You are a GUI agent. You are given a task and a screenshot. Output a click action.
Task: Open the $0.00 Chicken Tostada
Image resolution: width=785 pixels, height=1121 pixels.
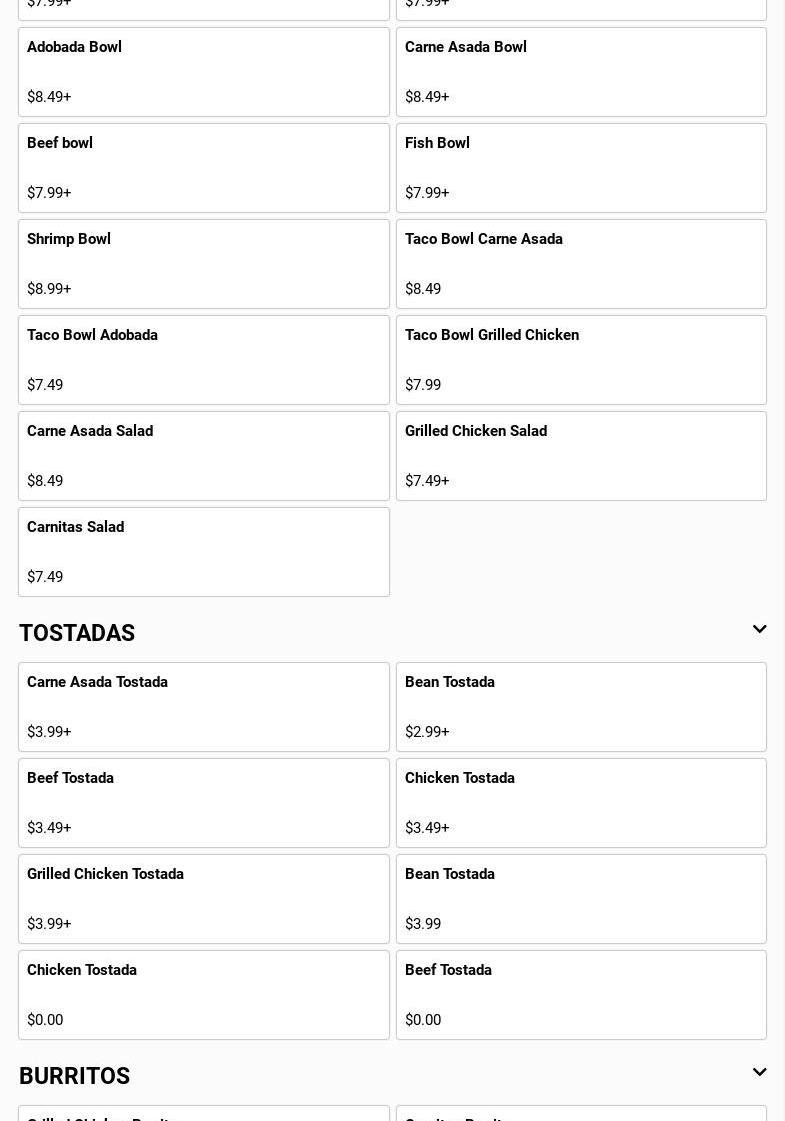point(203,995)
